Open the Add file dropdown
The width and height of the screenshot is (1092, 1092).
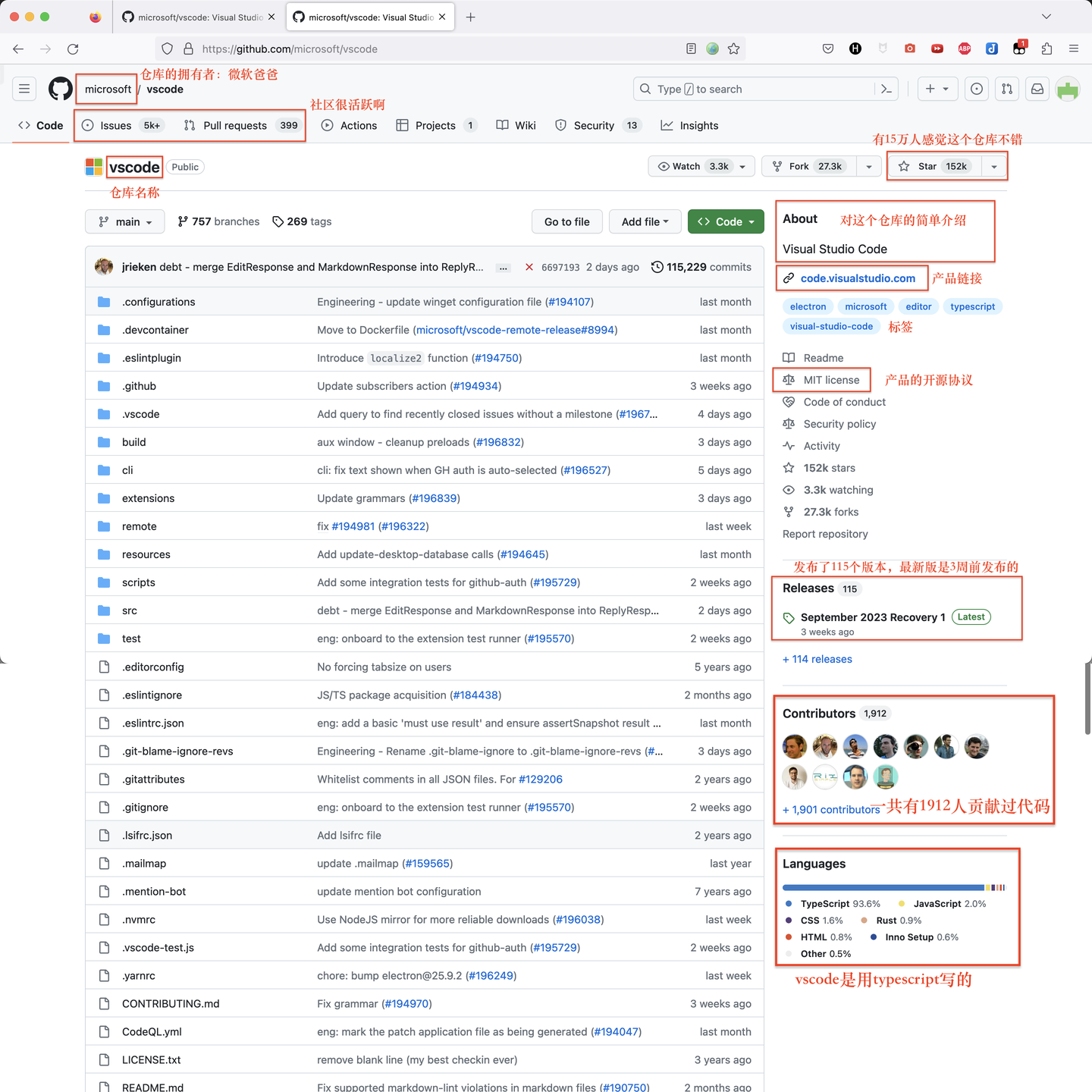coord(645,221)
